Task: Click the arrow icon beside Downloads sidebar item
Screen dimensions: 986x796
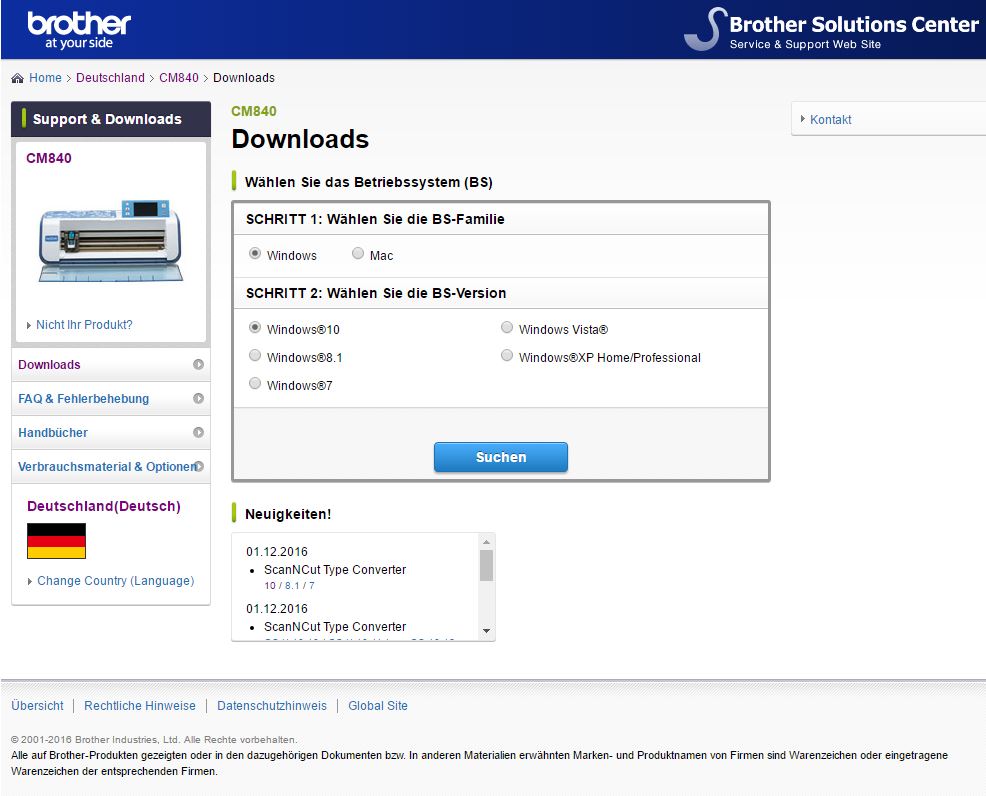Action: pyautogui.click(x=198, y=365)
